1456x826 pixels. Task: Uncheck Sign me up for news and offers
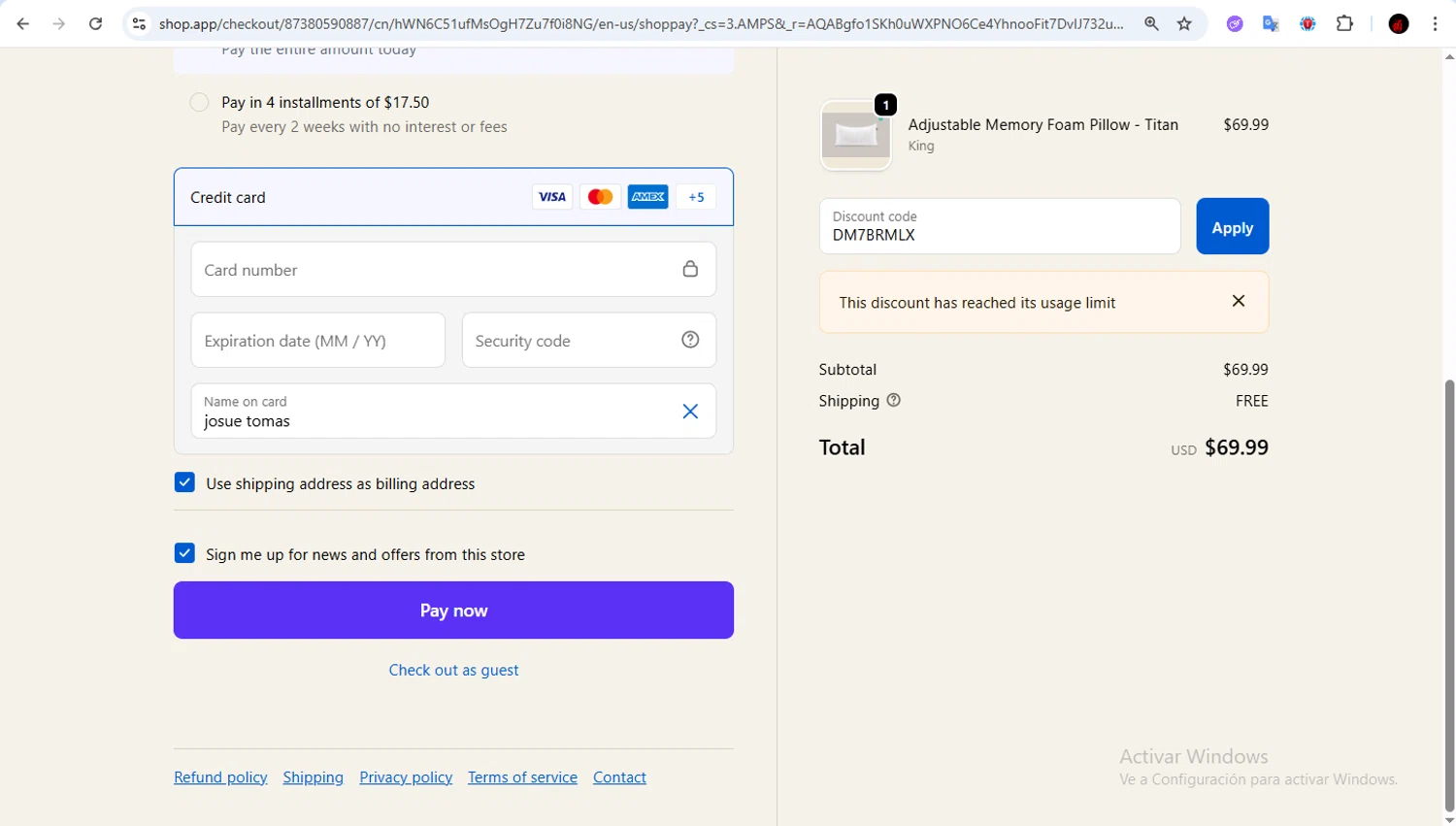click(184, 553)
